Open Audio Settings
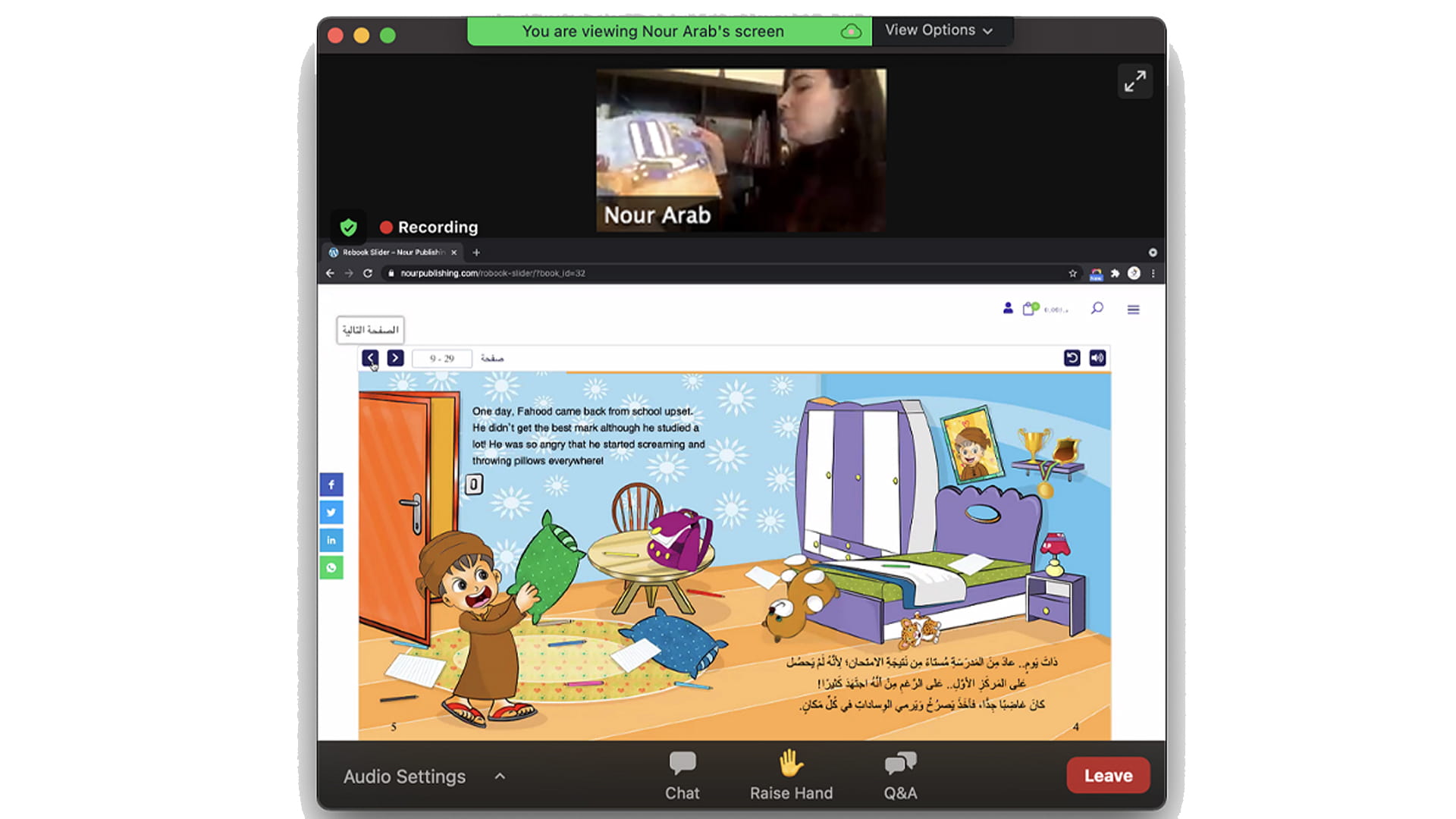Viewport: 1456px width, 819px height. coord(404,776)
